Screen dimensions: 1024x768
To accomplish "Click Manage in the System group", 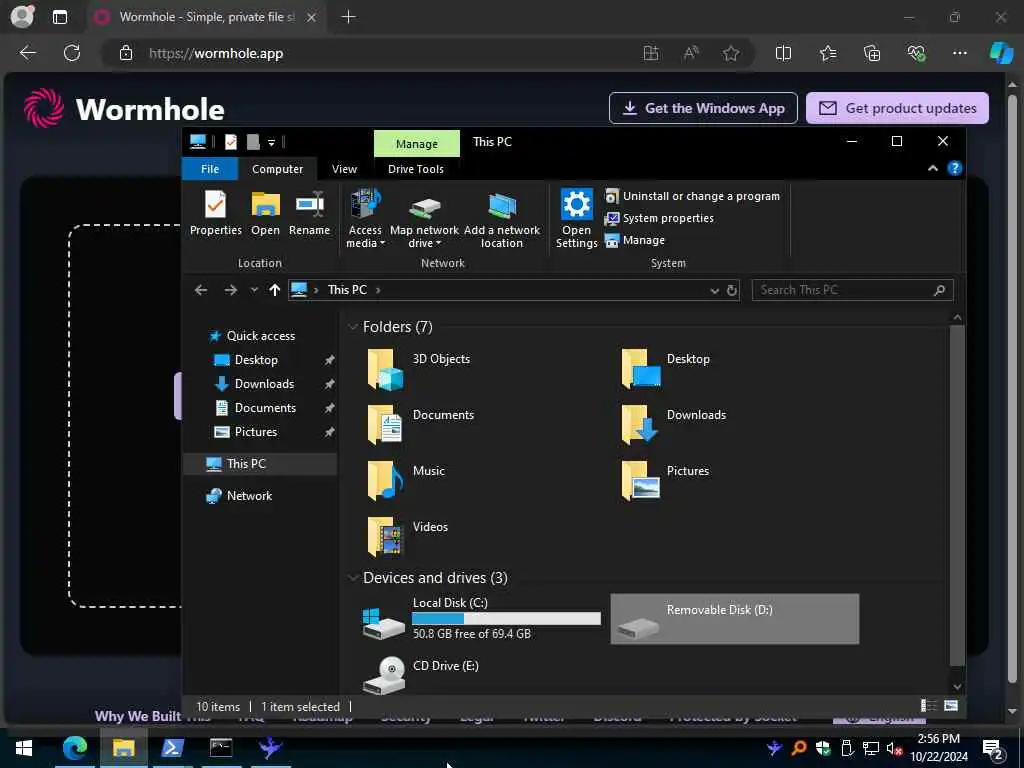I will [635, 240].
